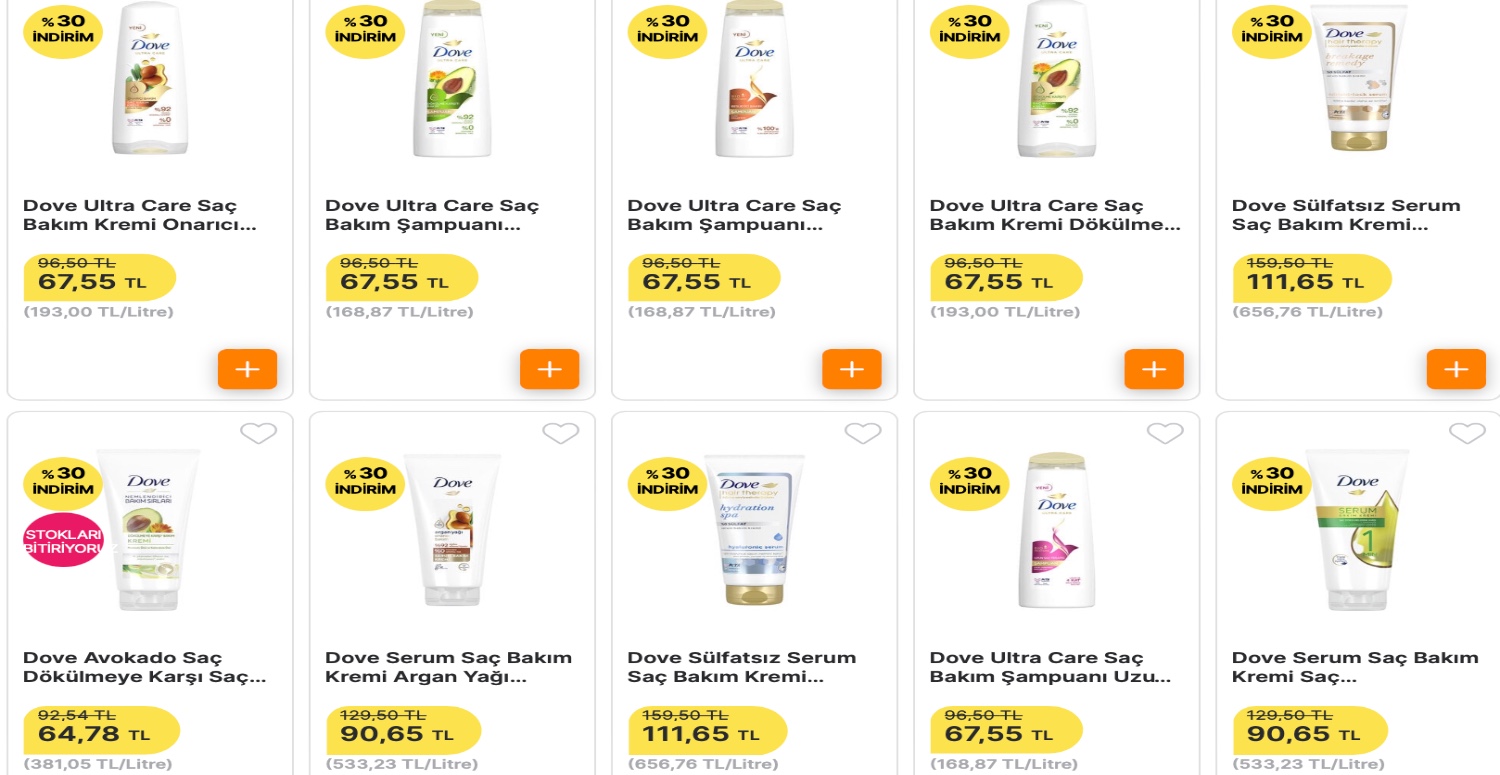Favorite the Dove Ultra Care Şampuanı Uzun product
1500x775 pixels.
click(x=1165, y=433)
